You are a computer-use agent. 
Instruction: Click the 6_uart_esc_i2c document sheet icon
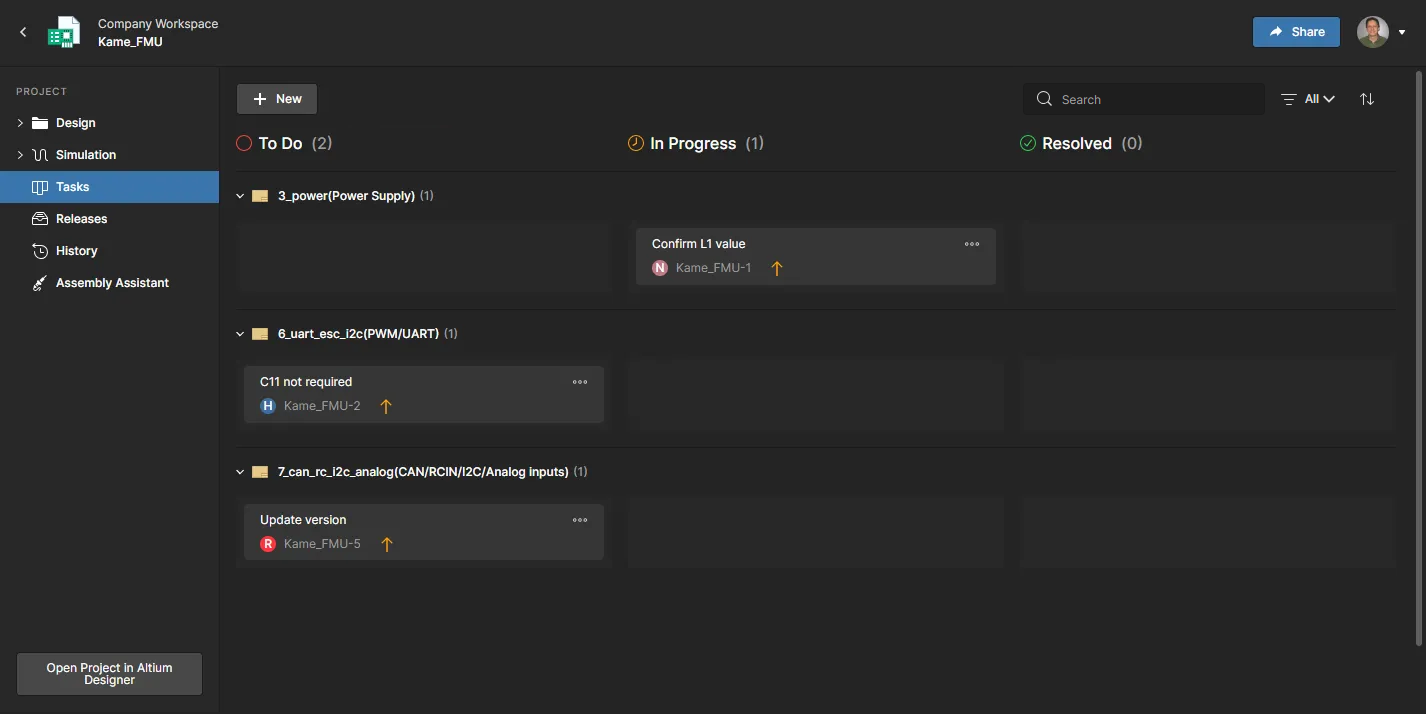pos(260,334)
